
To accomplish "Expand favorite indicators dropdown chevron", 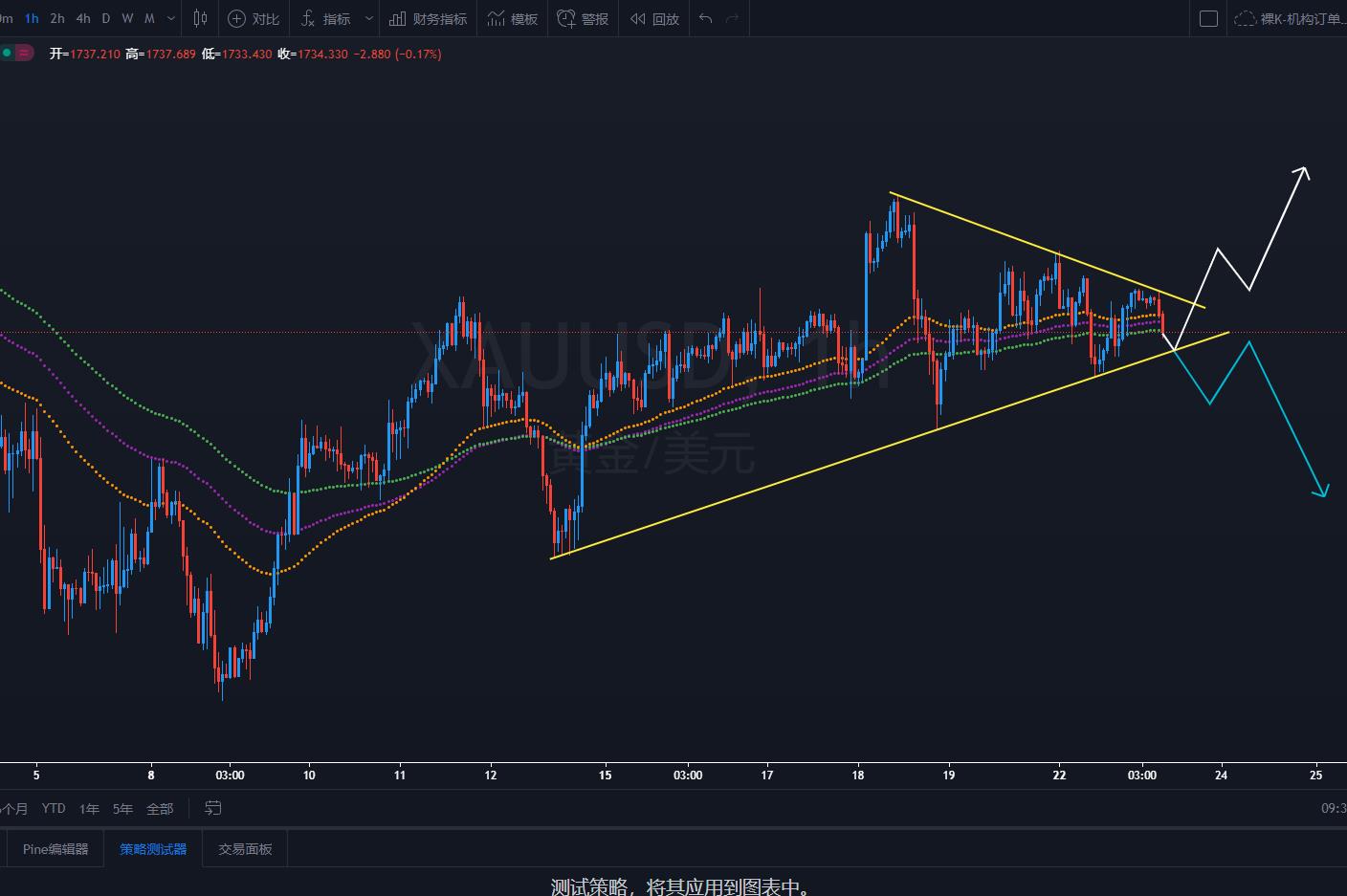I will (x=369, y=18).
